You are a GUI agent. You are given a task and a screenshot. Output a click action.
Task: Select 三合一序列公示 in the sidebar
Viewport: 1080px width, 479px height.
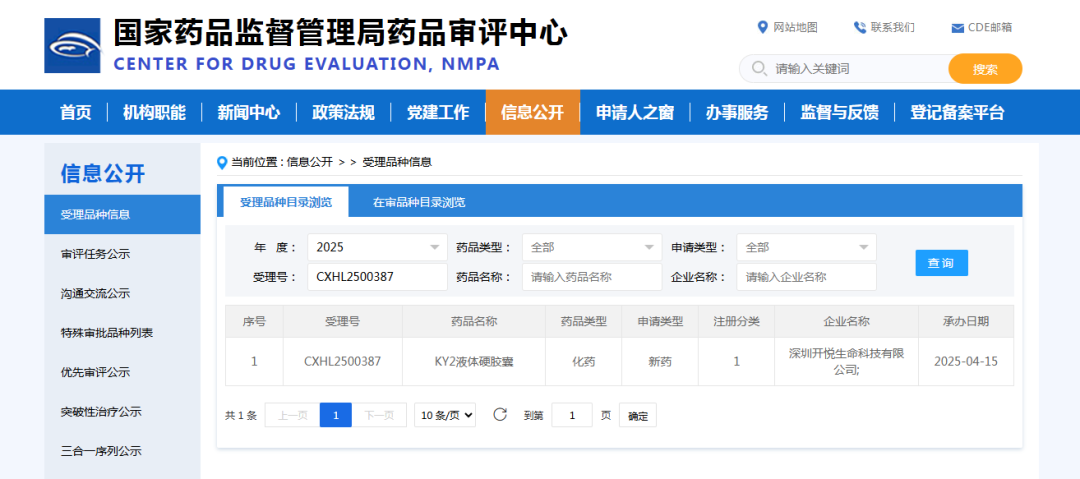[x=123, y=451]
